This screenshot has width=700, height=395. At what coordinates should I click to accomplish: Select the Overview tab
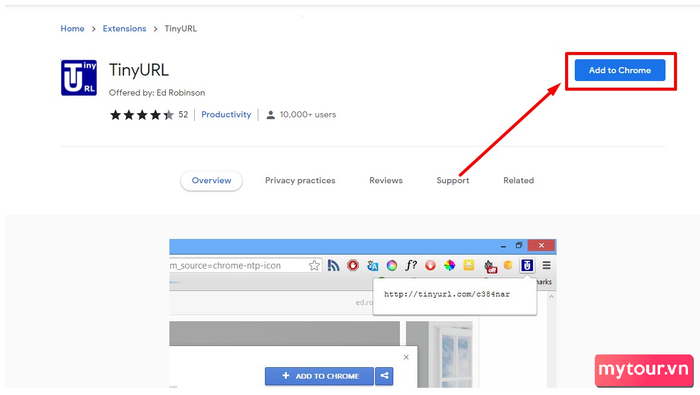coord(212,181)
